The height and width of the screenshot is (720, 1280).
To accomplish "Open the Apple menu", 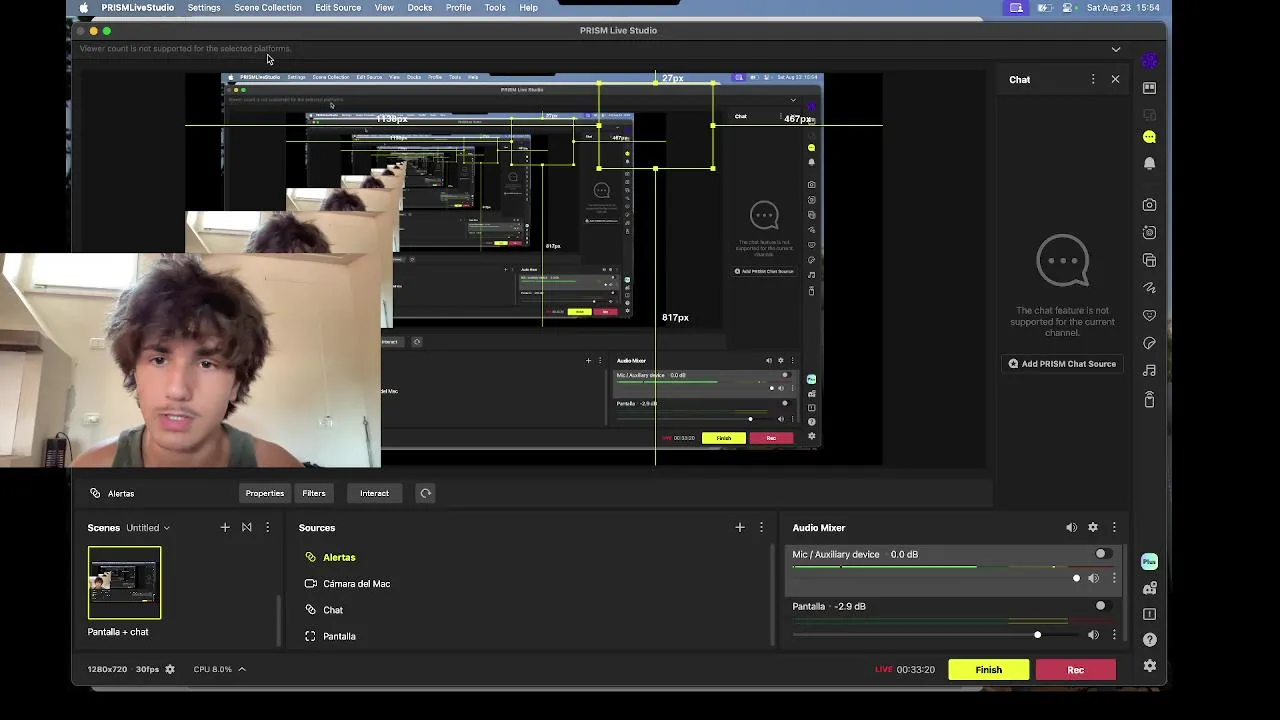I will pos(83,8).
